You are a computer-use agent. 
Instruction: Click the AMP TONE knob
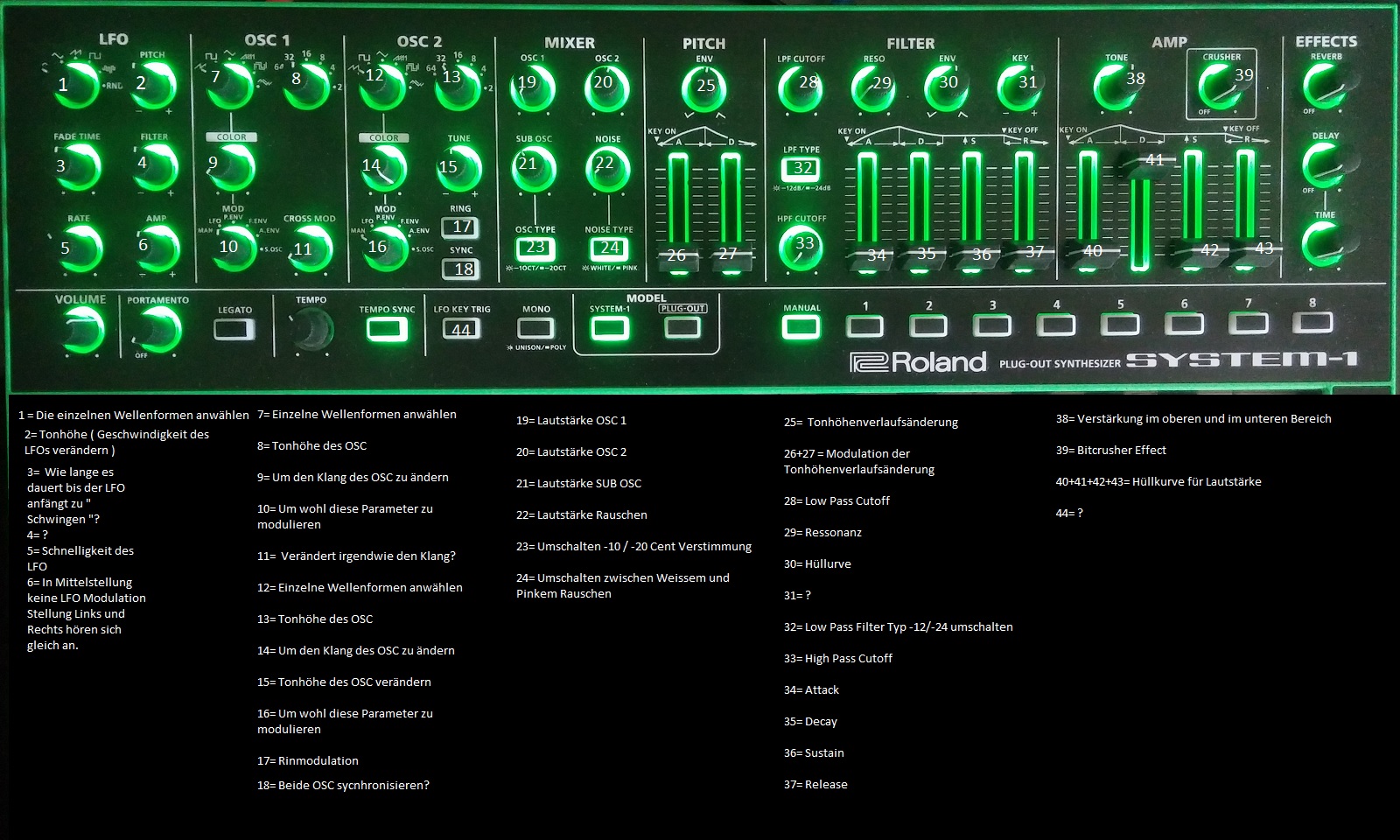click(1117, 87)
